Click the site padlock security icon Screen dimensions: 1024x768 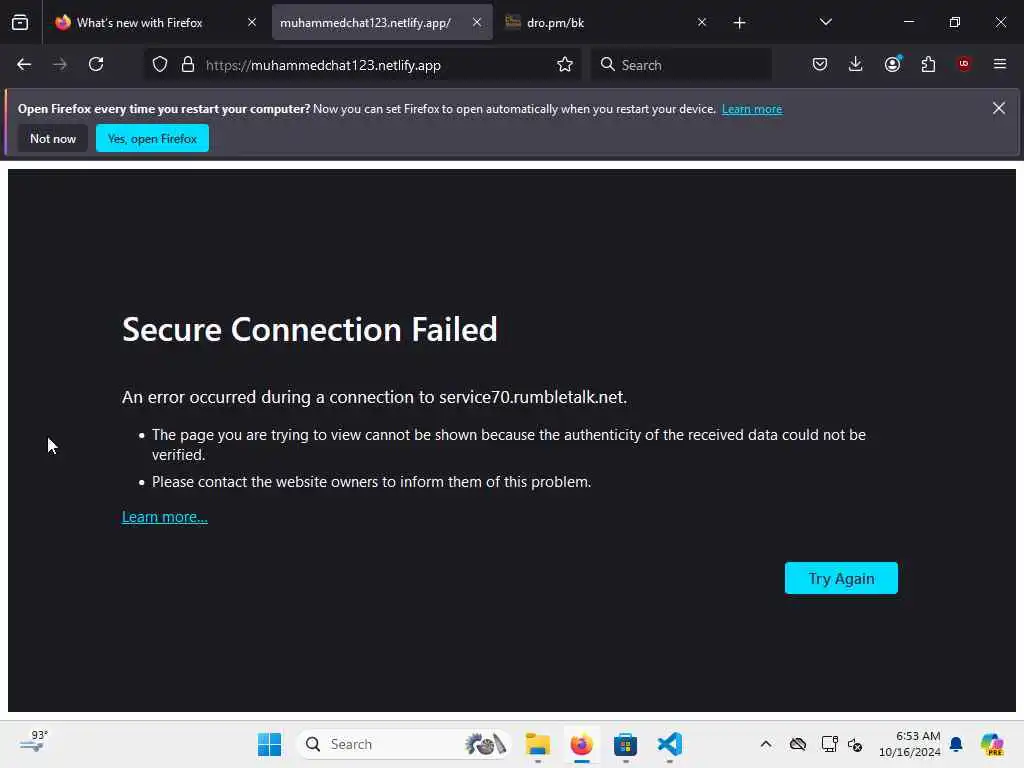187,64
